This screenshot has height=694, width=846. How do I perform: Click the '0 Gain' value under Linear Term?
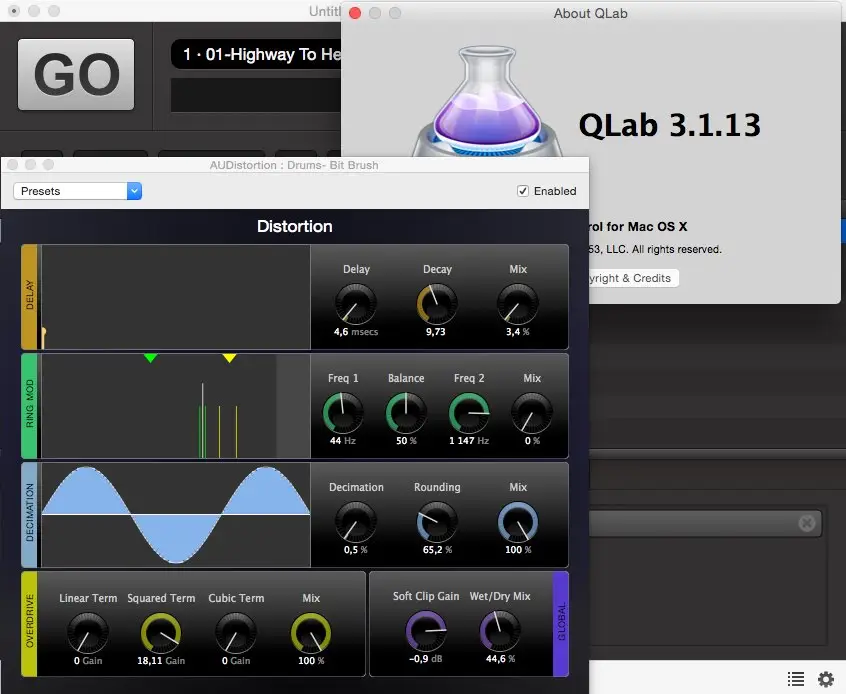pyautogui.click(x=88, y=661)
